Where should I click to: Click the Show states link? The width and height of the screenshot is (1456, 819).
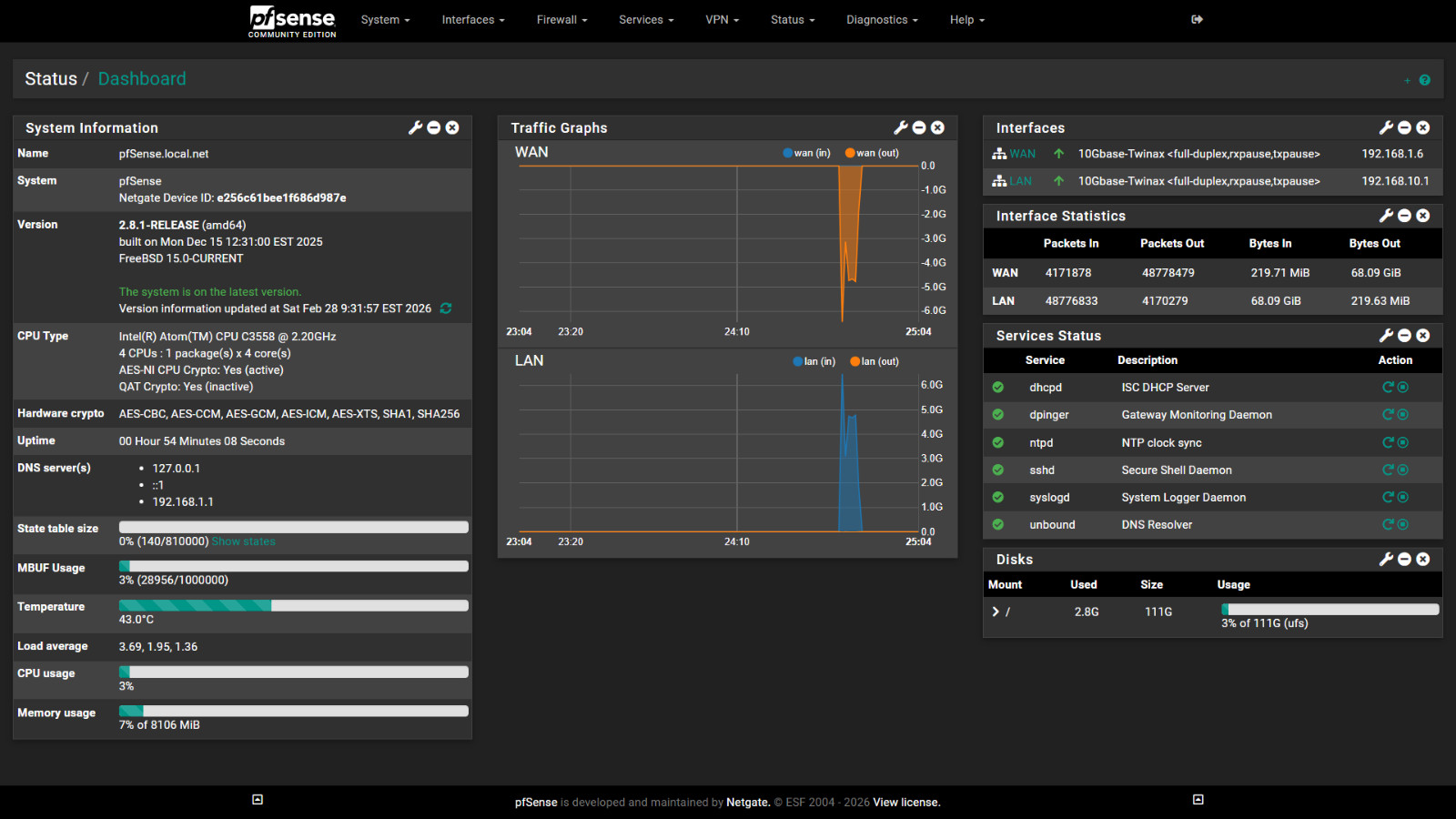tap(243, 541)
